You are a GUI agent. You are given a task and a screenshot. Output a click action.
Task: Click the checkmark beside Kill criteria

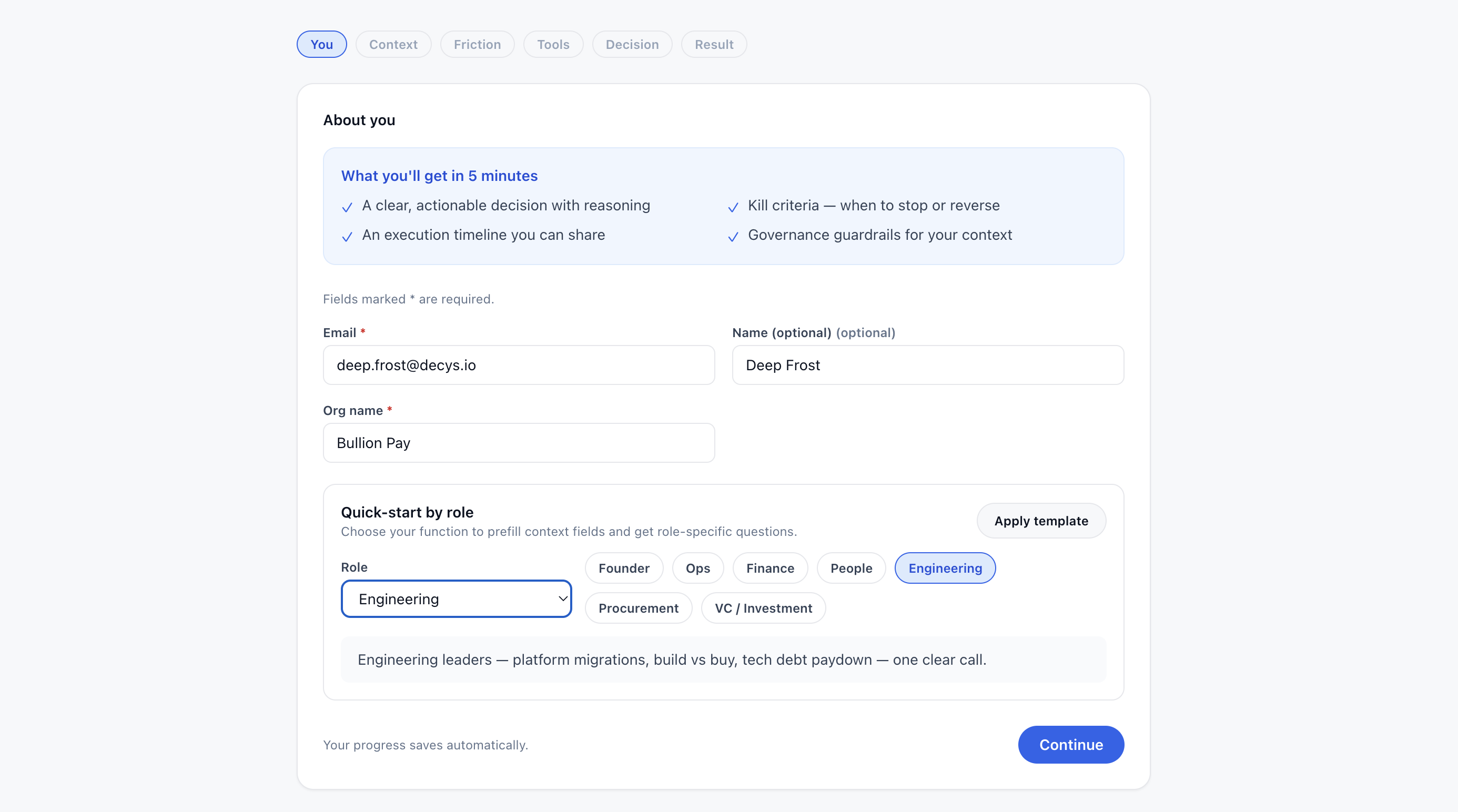(x=733, y=208)
